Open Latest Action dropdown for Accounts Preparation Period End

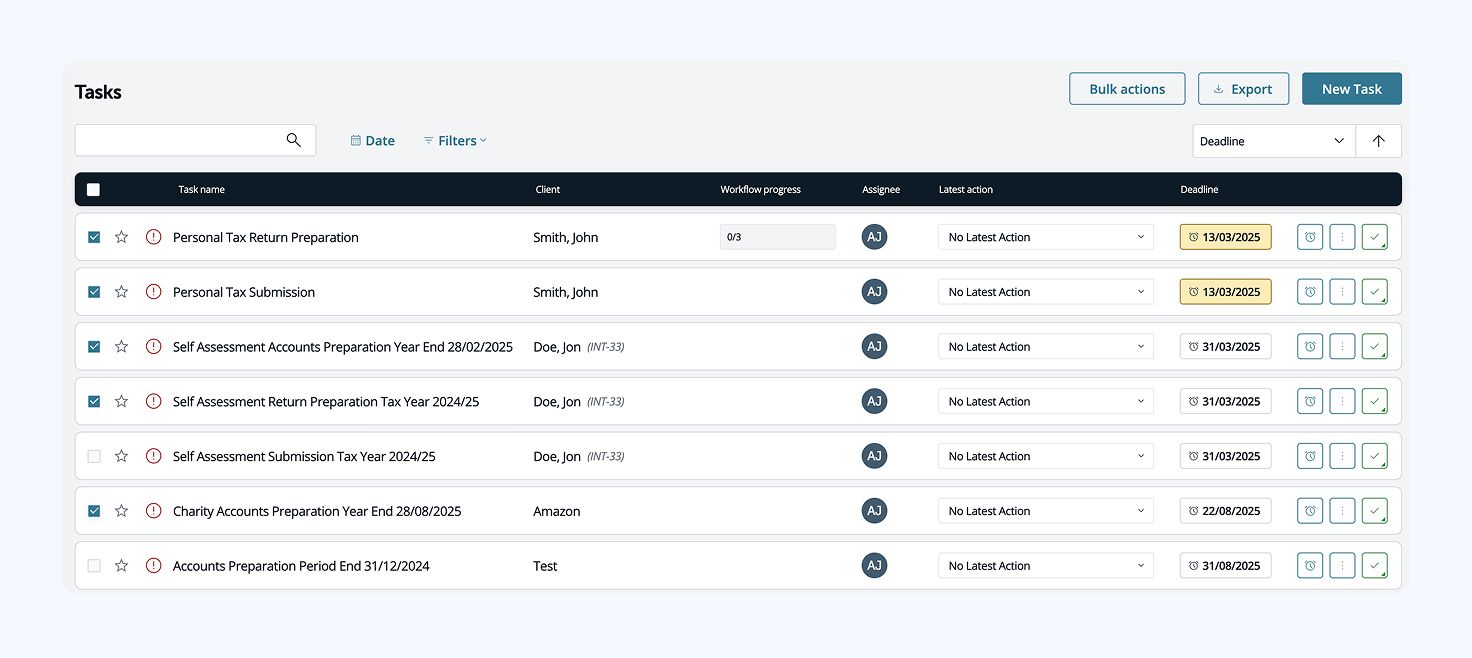click(1046, 566)
